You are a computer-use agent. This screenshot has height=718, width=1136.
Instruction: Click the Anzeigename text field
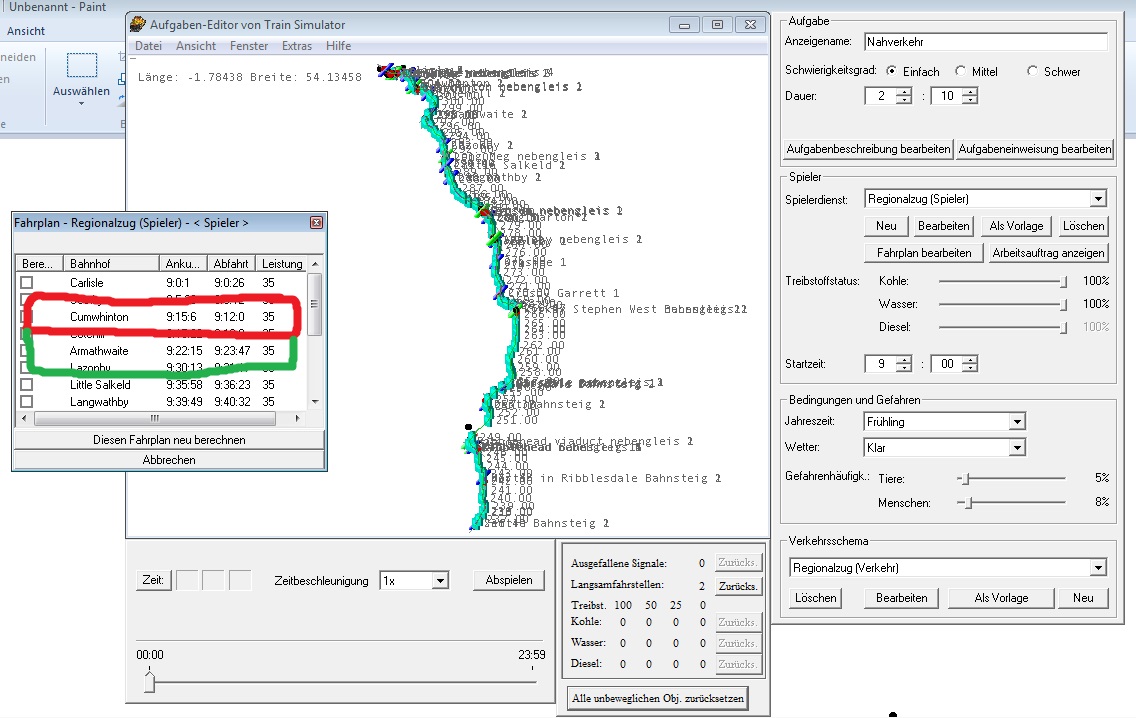point(985,42)
